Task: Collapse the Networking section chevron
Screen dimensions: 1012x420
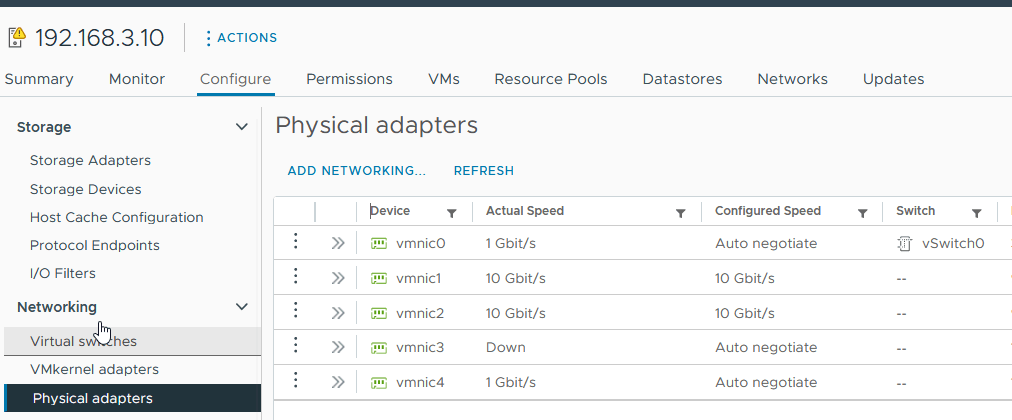Action: [x=241, y=307]
